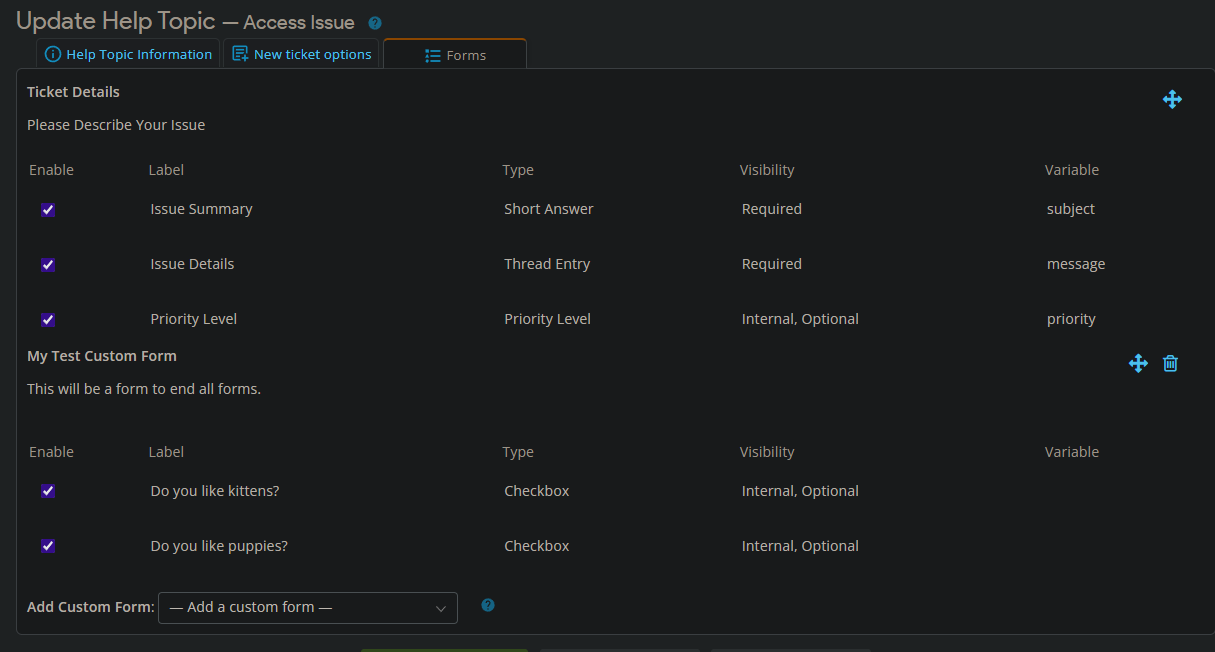Click help icon next to Add Custom Form
Screen dimensions: 1215x652
pyautogui.click(x=488, y=605)
